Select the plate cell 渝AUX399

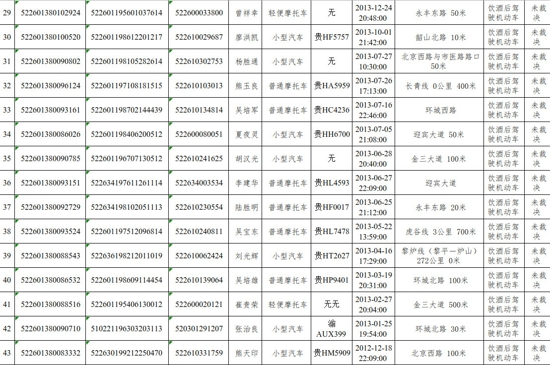331,329
